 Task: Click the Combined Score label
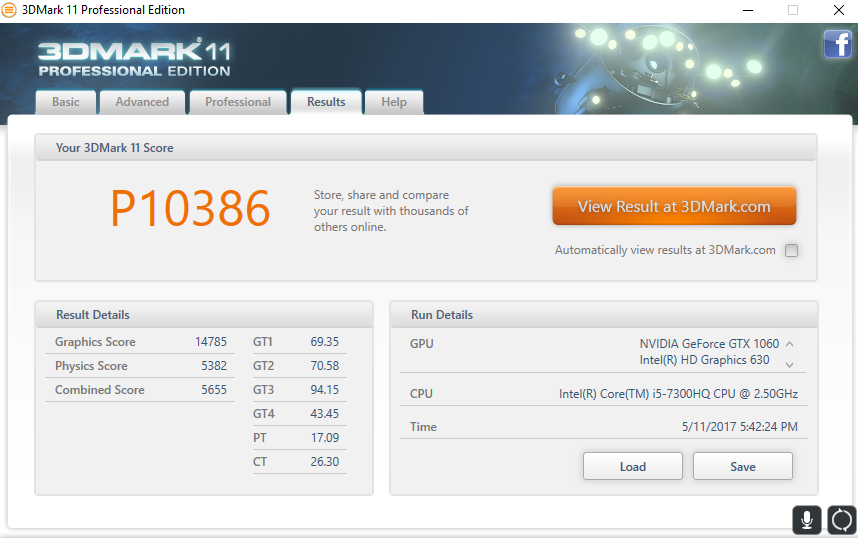coord(100,390)
